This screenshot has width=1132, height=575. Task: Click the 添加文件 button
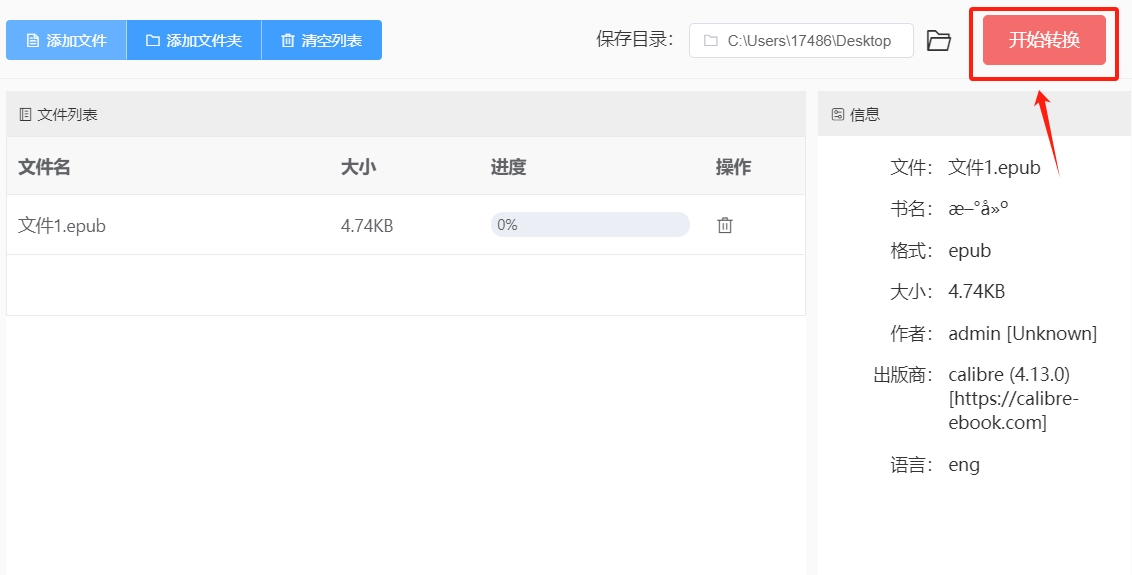click(66, 40)
